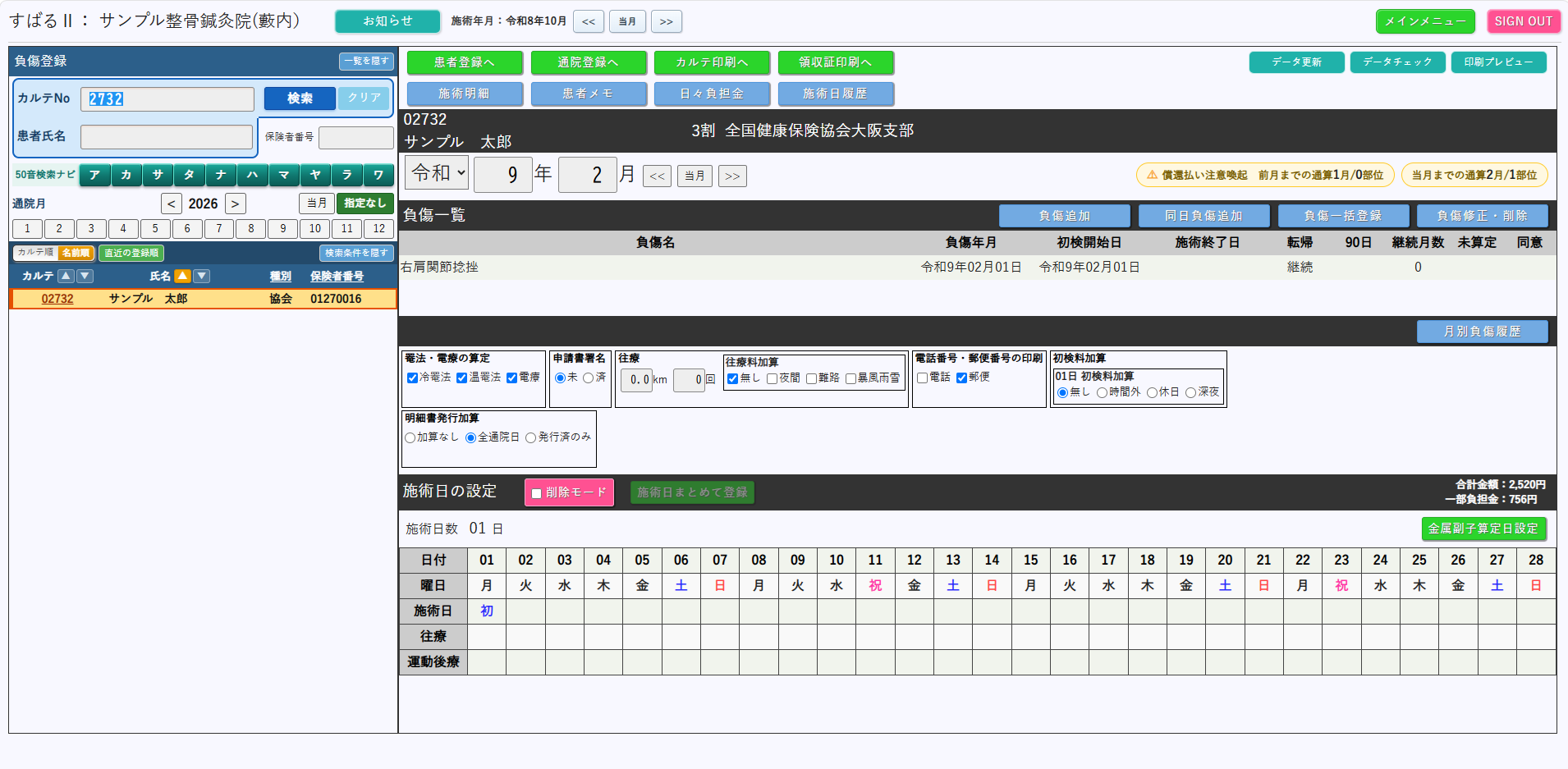The width and height of the screenshot is (1568, 769).
Task: Select month 10 in 通院月 row
Action: 315,229
